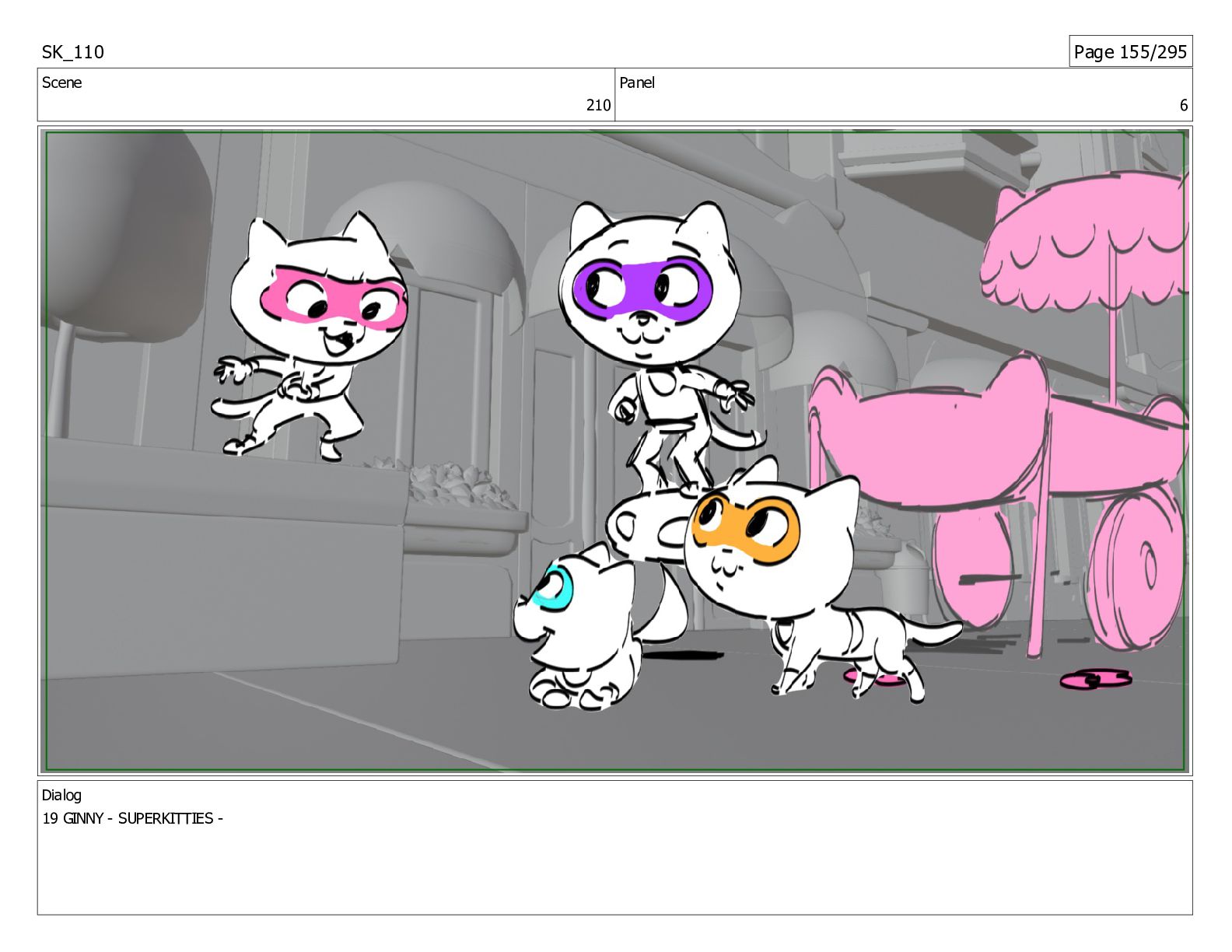Click the scene number 210
Viewport: 1232px width, 952px height.
[x=598, y=105]
